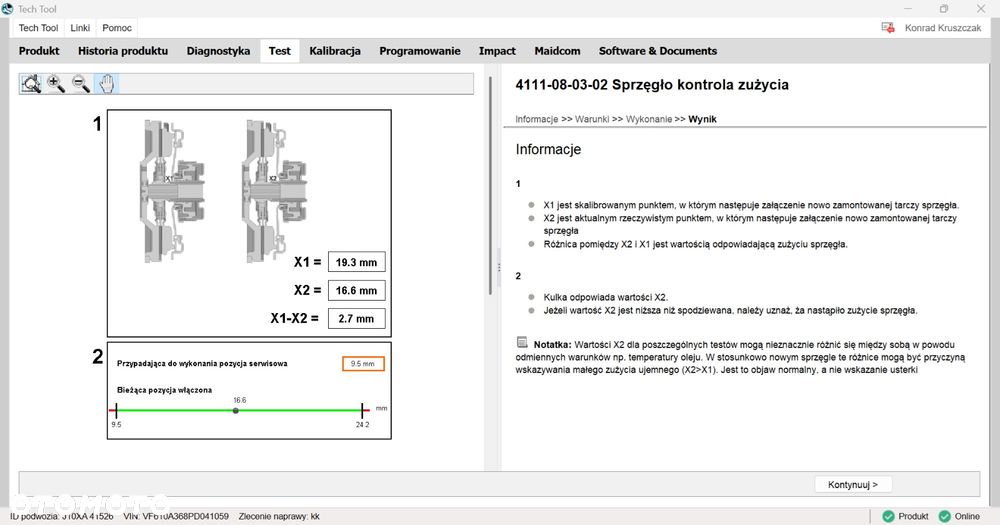1000x525 pixels.
Task: Click the VIN VF610A368PD041059 status text
Action: (176, 516)
